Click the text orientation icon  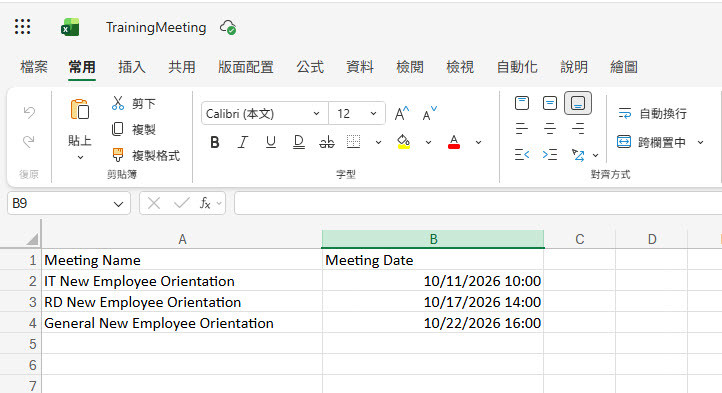578,155
